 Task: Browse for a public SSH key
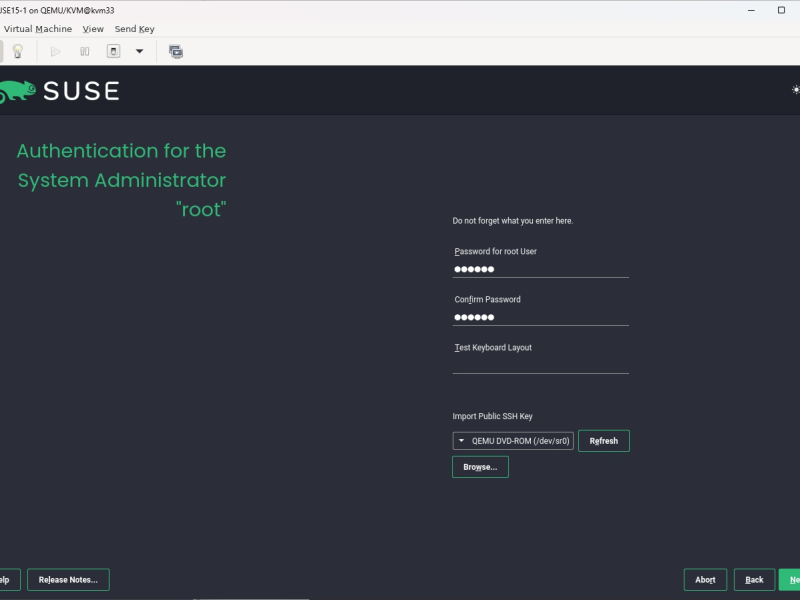point(480,467)
